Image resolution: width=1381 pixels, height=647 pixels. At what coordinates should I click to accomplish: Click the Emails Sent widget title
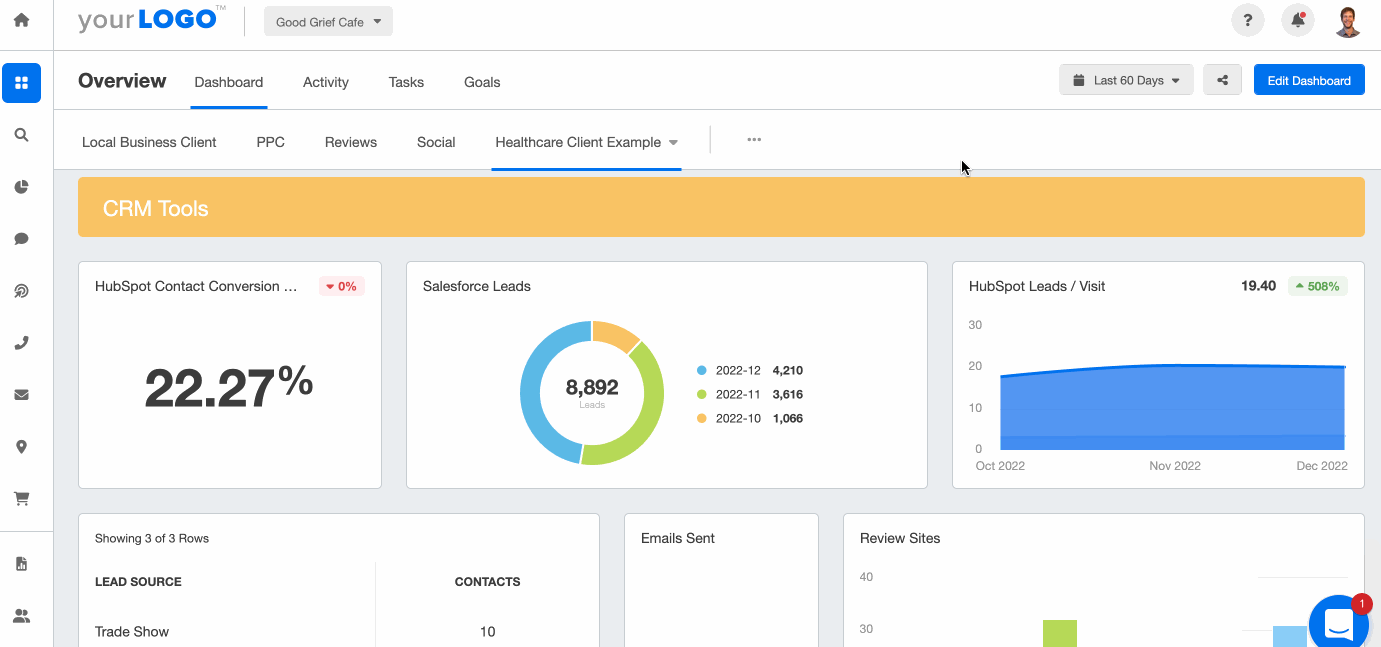point(678,538)
